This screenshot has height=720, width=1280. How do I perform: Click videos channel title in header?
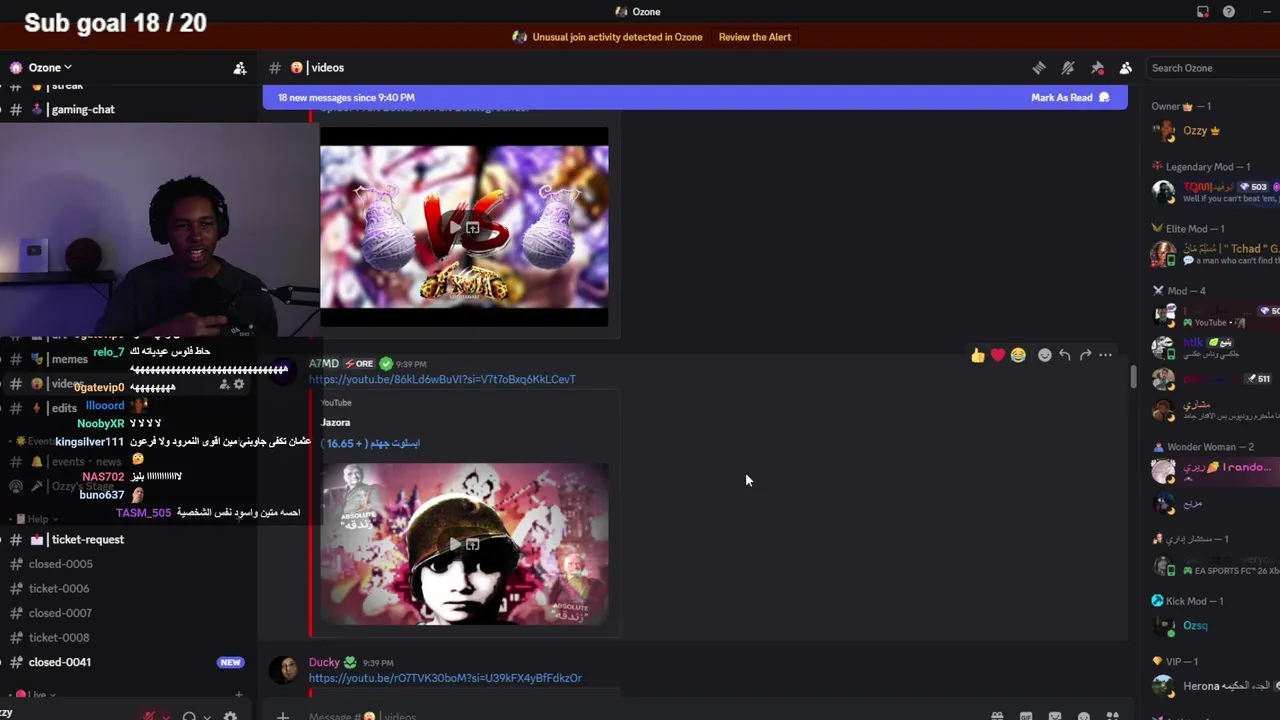(x=327, y=68)
